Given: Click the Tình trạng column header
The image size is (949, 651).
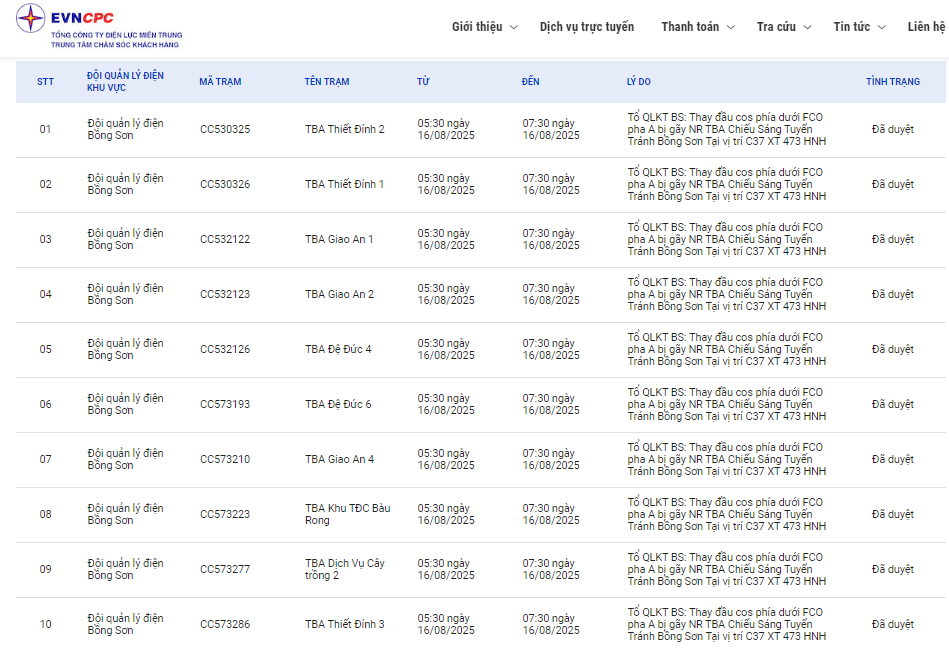Looking at the screenshot, I should point(893,82).
